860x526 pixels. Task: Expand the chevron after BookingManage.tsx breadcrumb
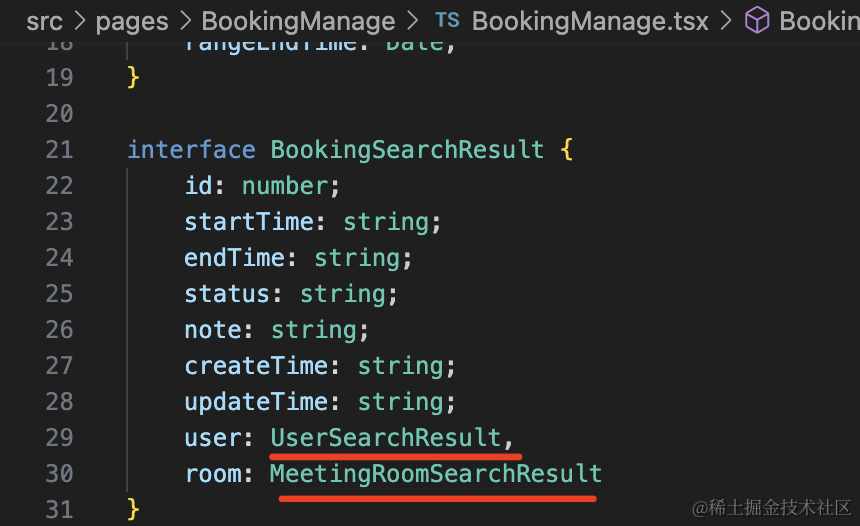point(727,21)
